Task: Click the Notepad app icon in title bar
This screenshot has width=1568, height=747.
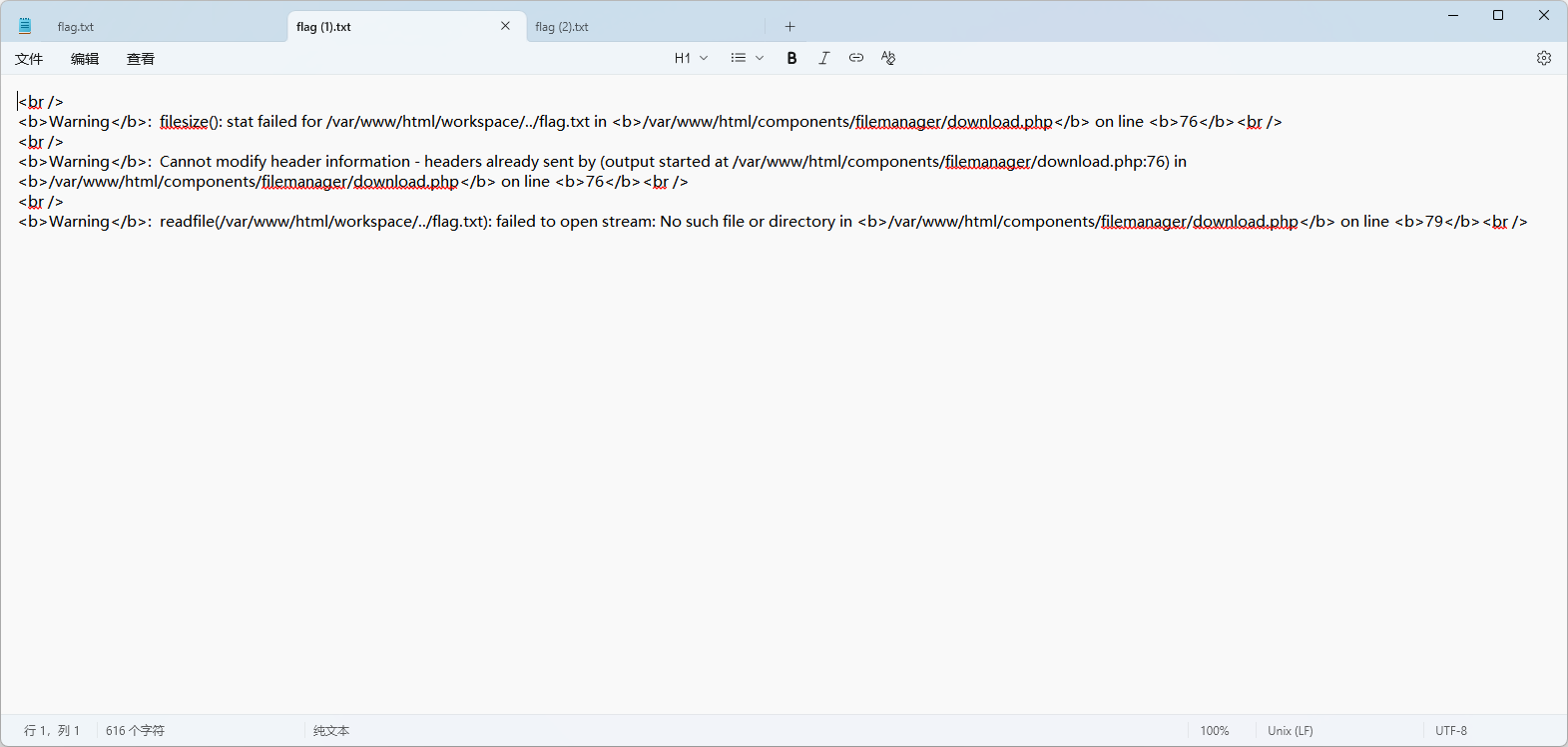Action: click(x=25, y=26)
